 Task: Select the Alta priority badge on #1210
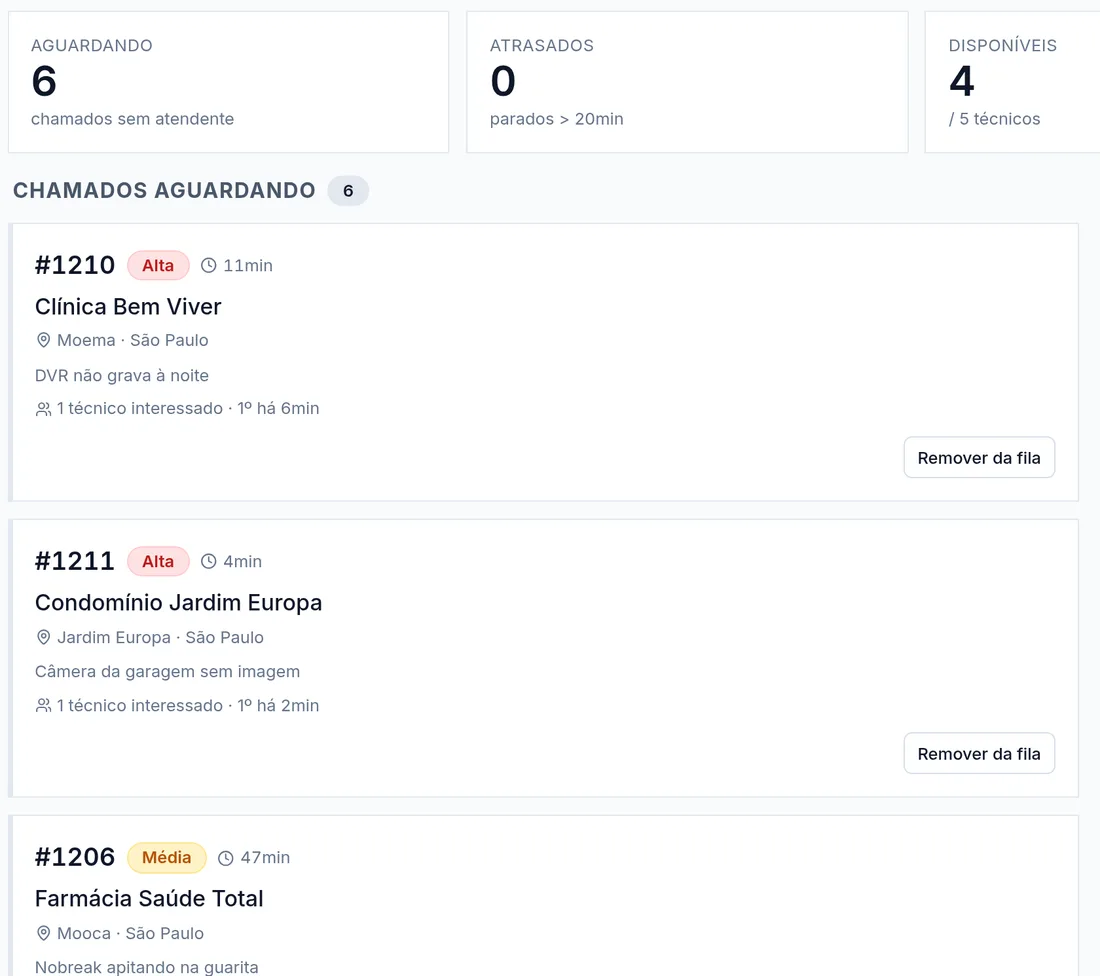[158, 265]
